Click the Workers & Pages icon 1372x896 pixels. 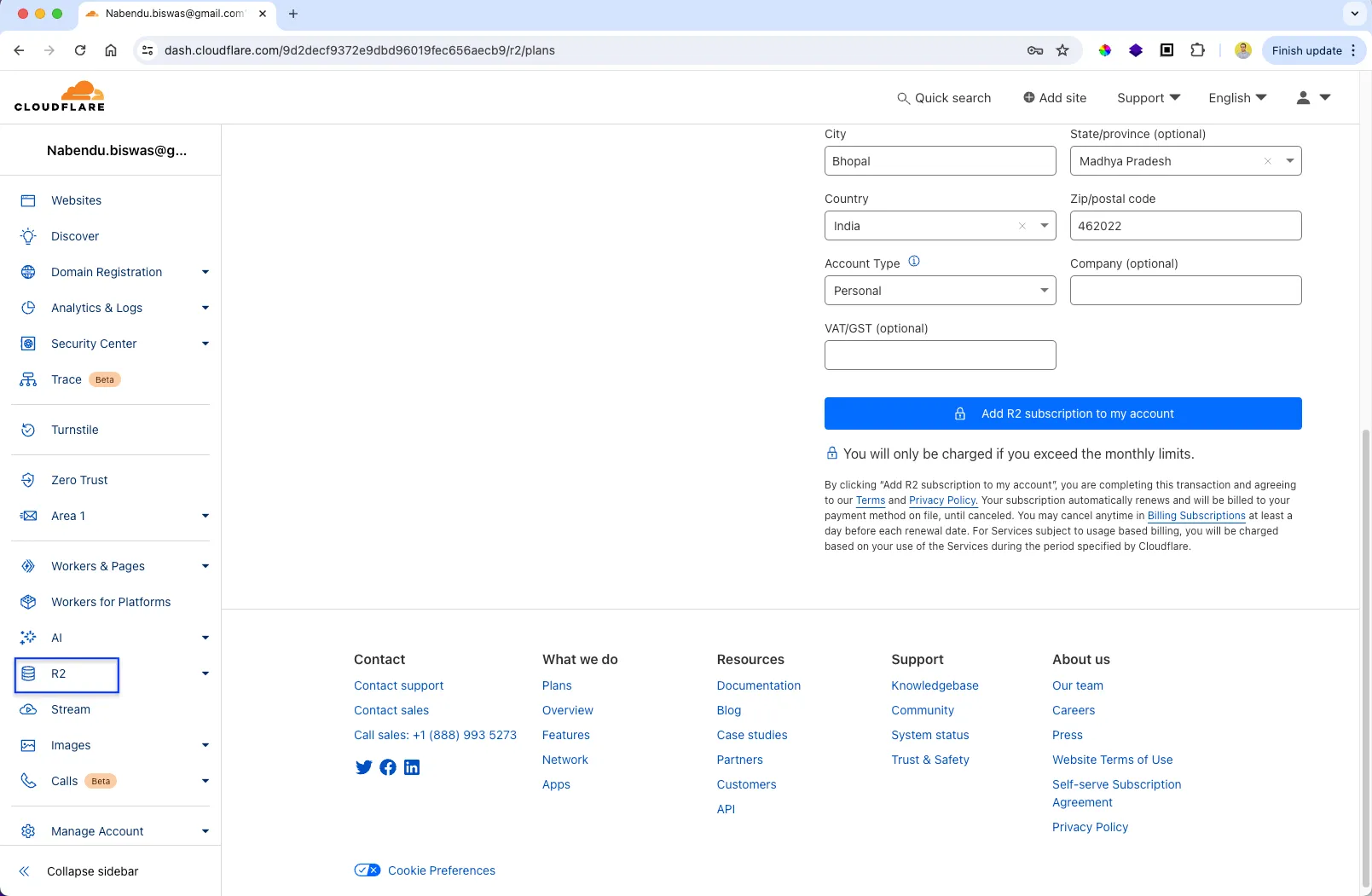point(28,566)
